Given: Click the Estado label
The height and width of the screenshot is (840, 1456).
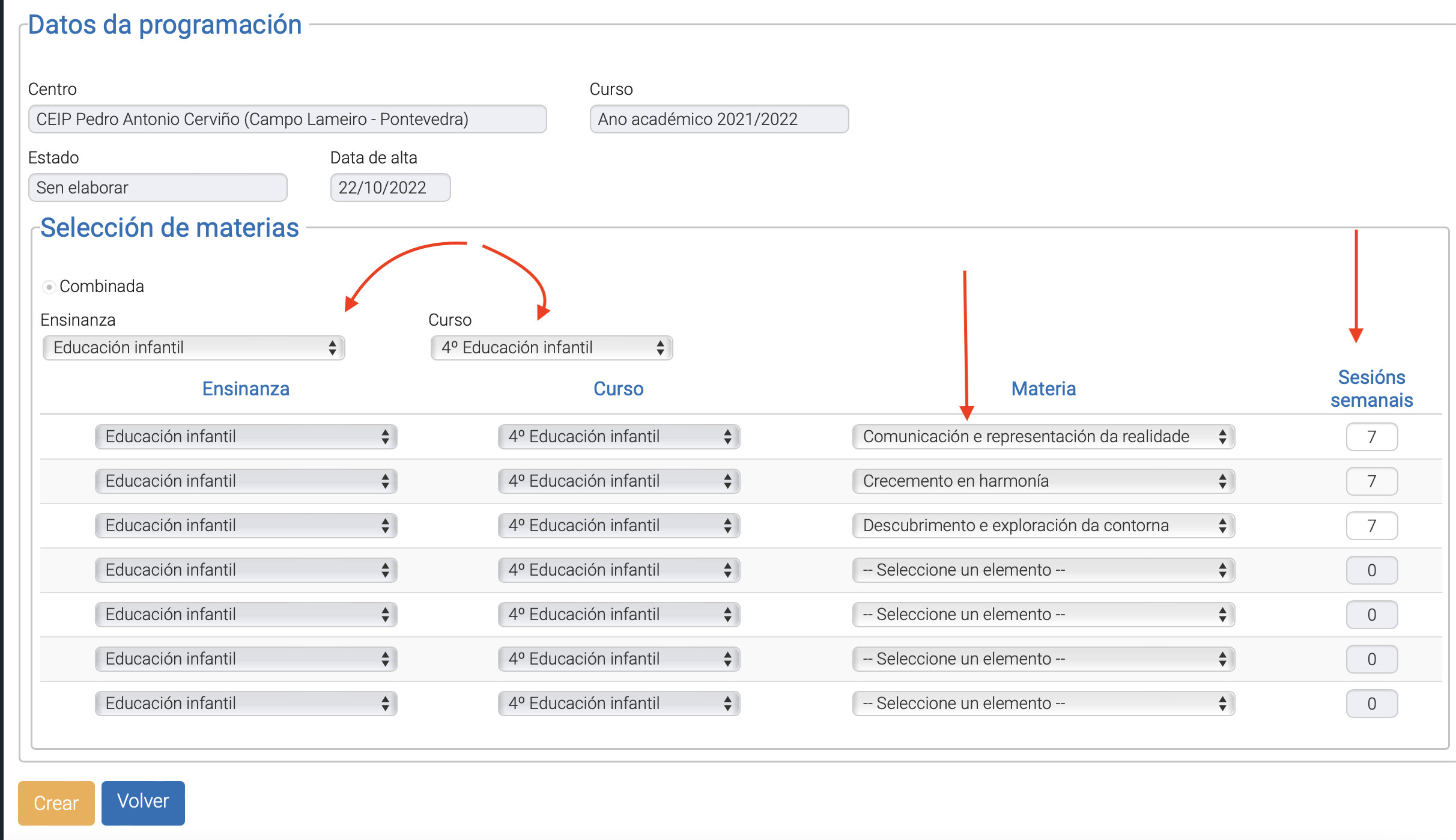Looking at the screenshot, I should (x=53, y=158).
